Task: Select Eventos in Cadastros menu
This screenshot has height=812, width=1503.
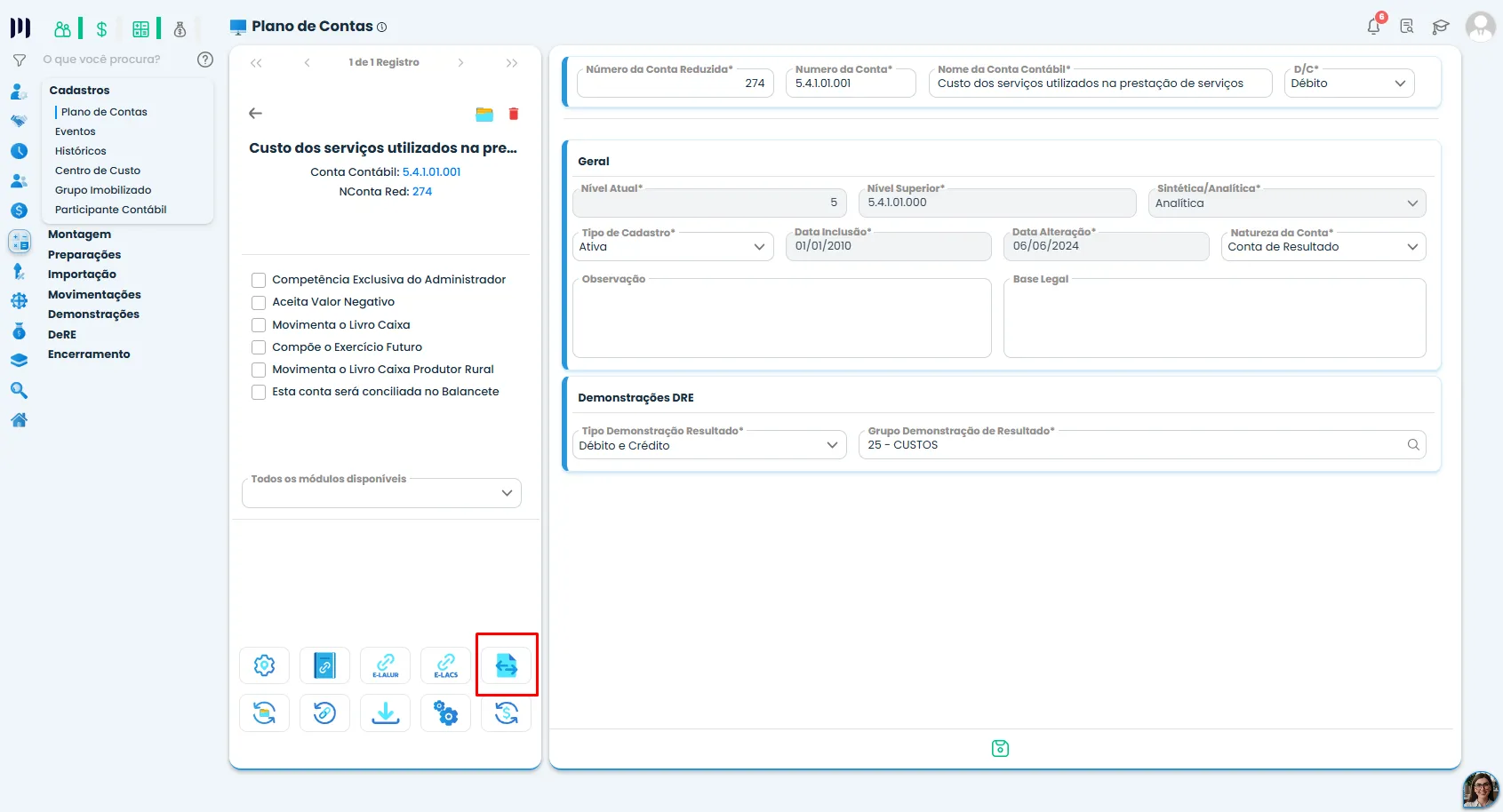Action: pos(76,131)
